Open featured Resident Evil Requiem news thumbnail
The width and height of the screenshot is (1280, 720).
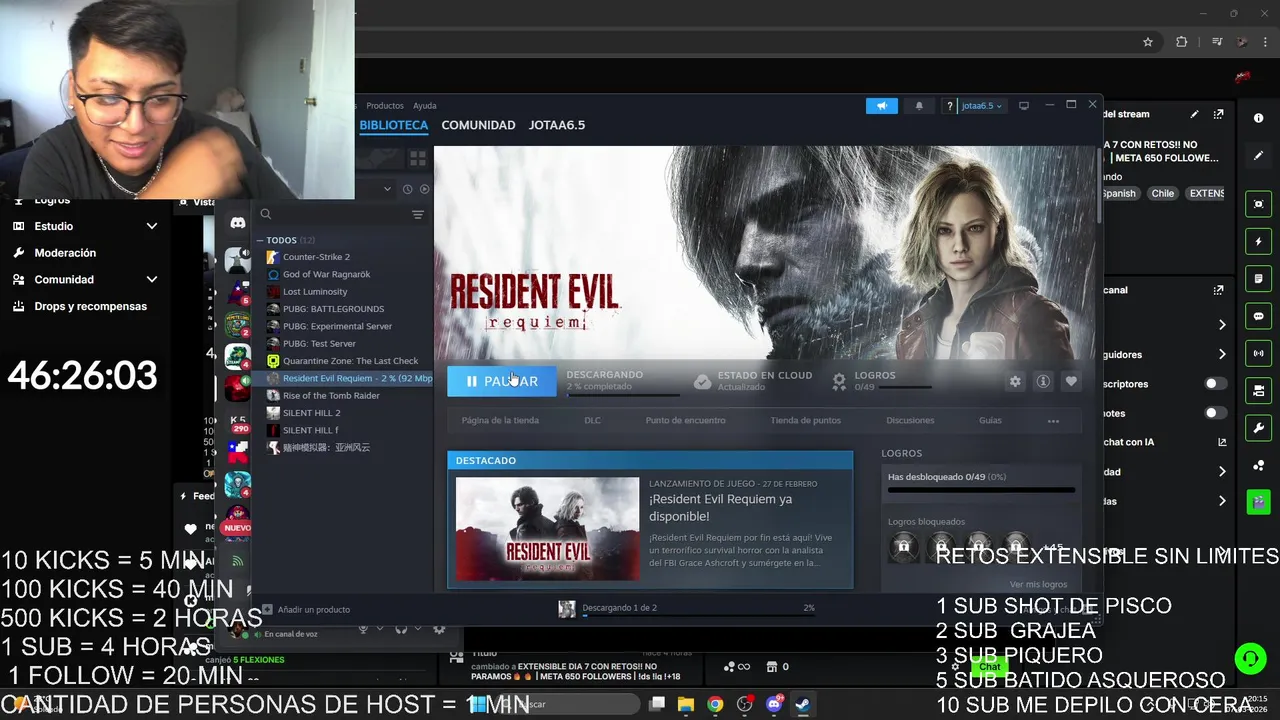tap(547, 528)
